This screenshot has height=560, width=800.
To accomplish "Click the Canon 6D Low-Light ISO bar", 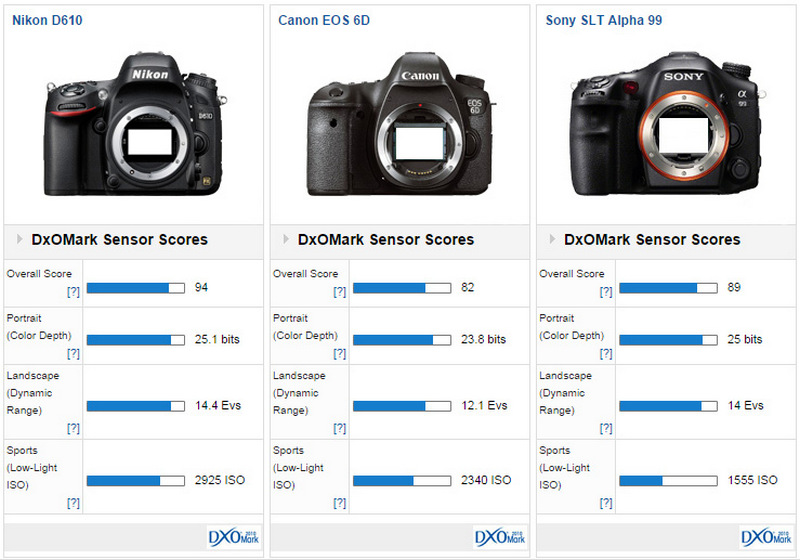I will pos(402,481).
